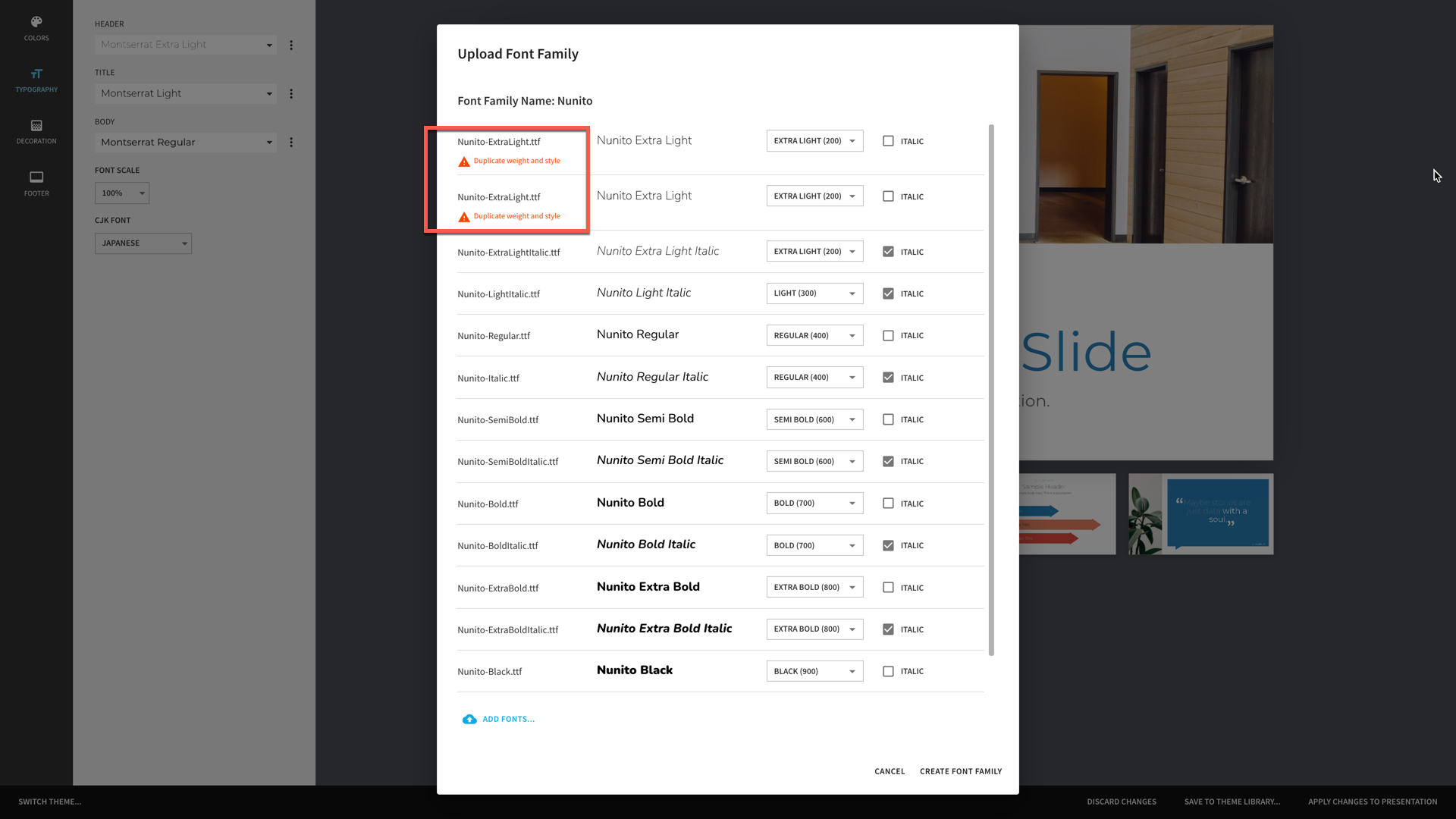The image size is (1456, 819).
Task: Open Body font options menu (three dots)
Action: click(x=291, y=143)
